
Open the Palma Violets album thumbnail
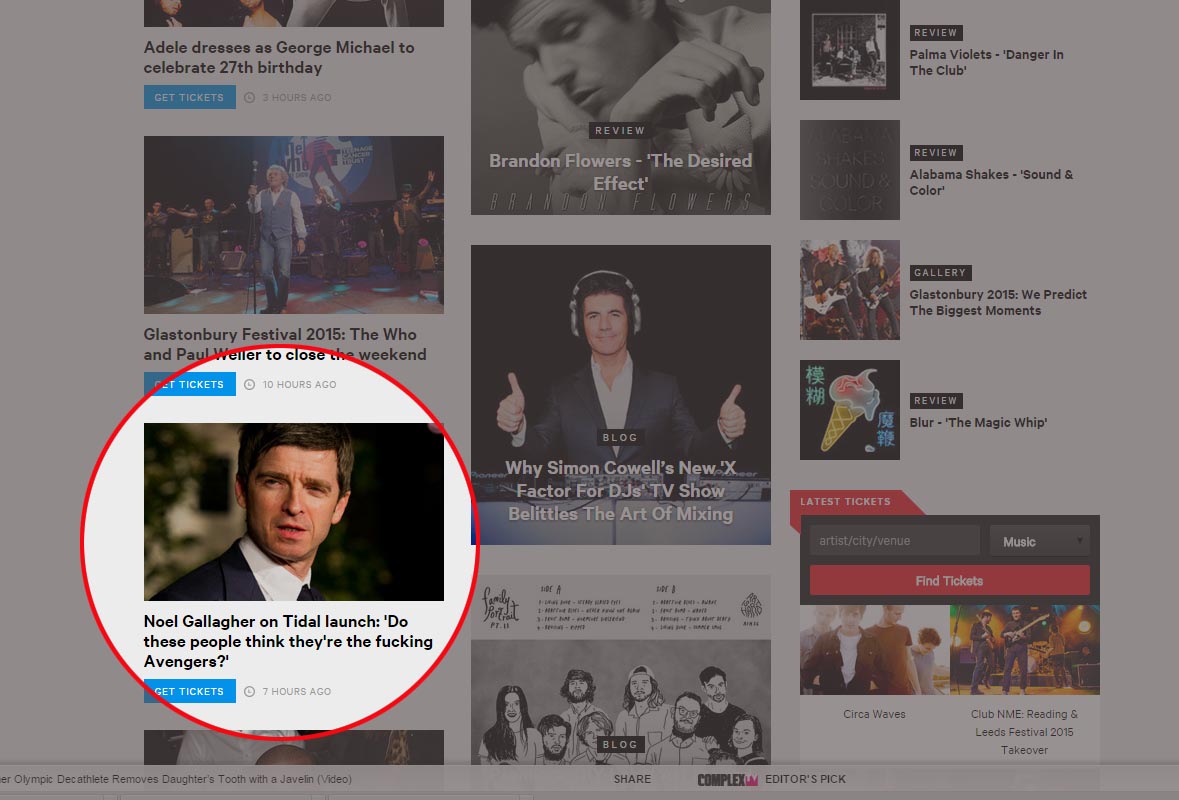[850, 50]
